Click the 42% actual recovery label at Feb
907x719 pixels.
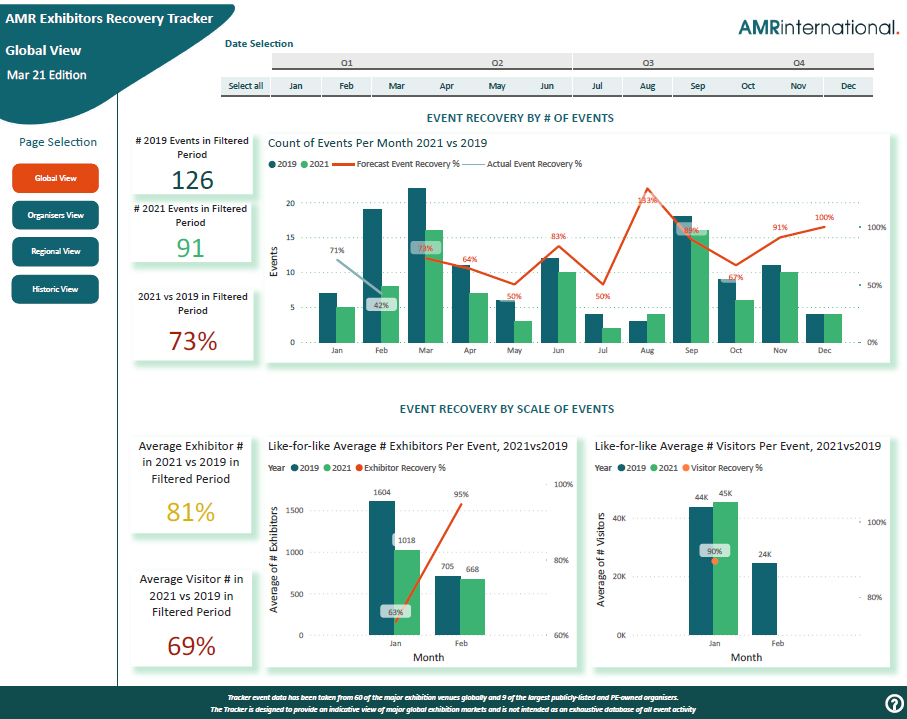(381, 305)
